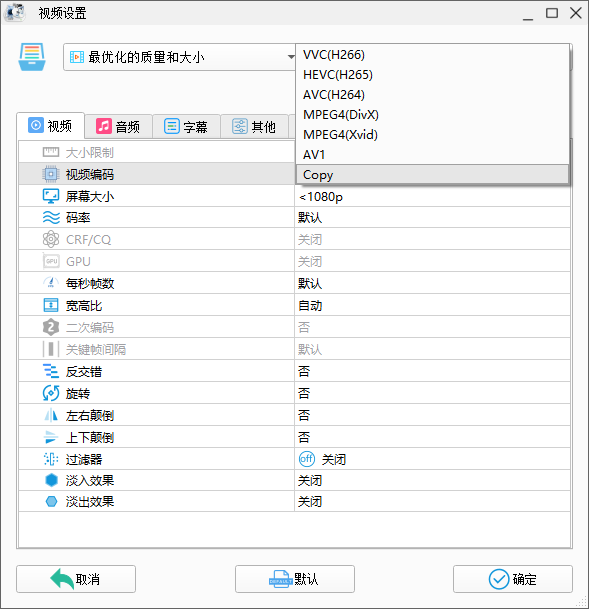Close the 视频设置 window
This screenshot has width=589, height=609.
[575, 13]
